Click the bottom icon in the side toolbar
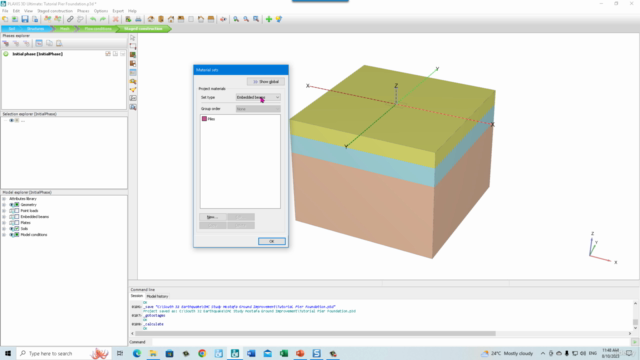This screenshot has width=640, height=360. click(x=133, y=107)
